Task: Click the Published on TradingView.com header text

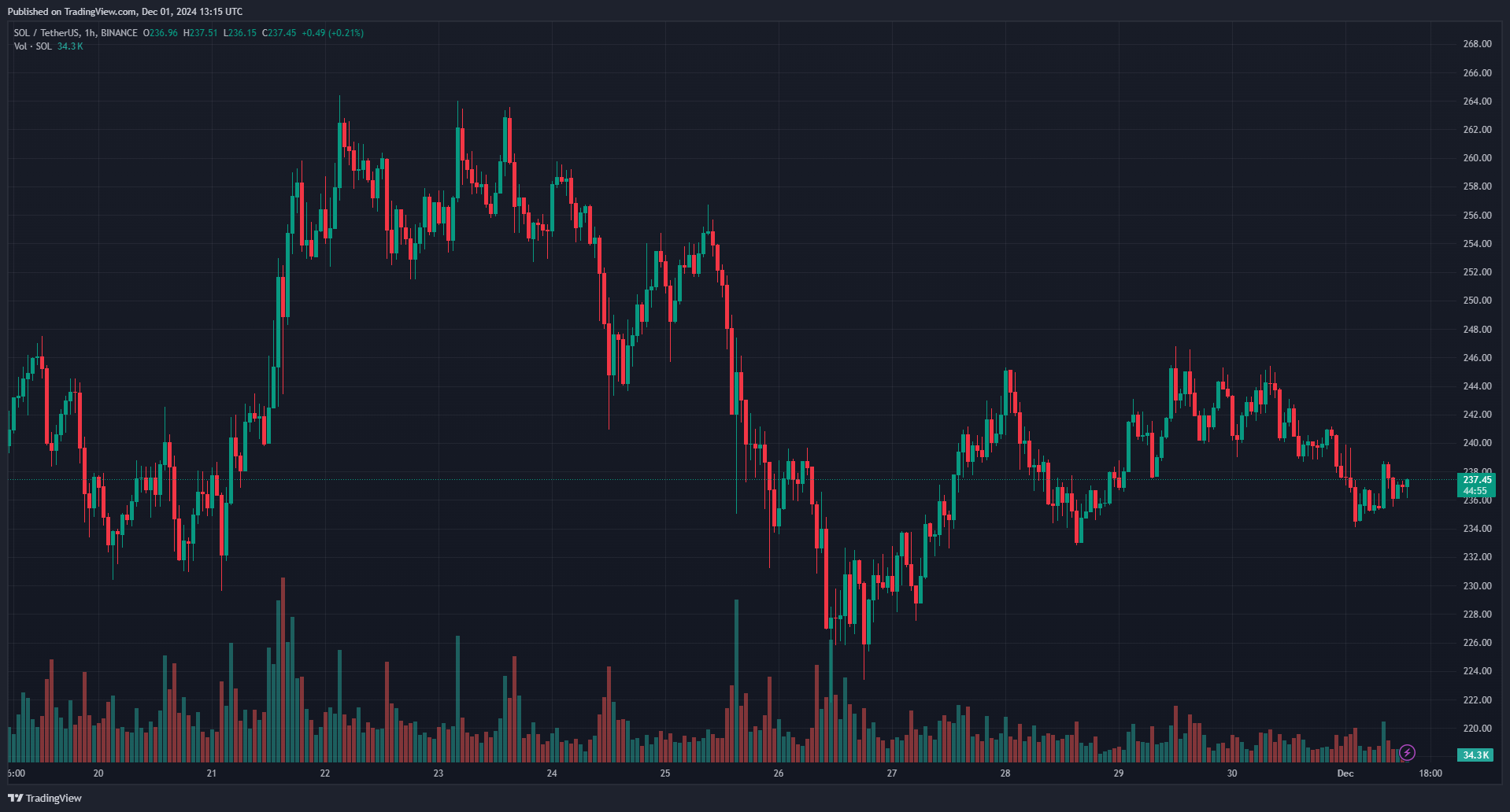Action: [124, 12]
